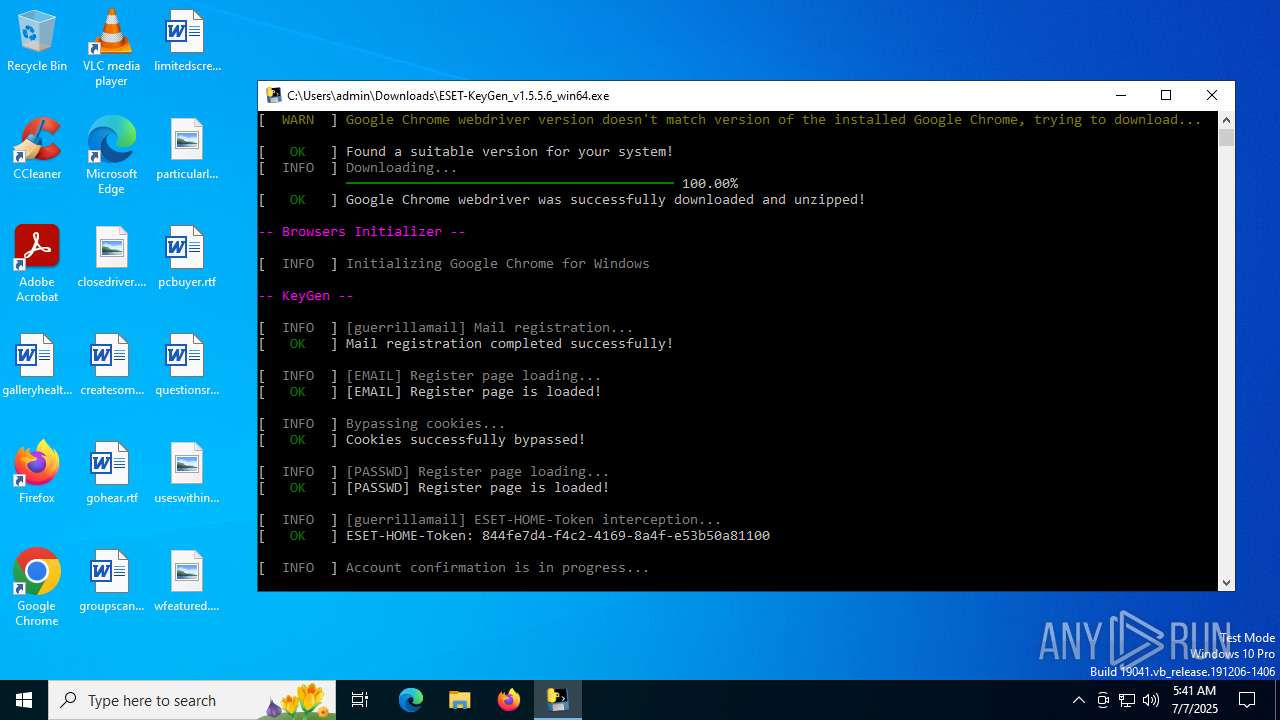The width and height of the screenshot is (1280, 720).
Task: Show hidden system tray icons
Action: [1078, 700]
